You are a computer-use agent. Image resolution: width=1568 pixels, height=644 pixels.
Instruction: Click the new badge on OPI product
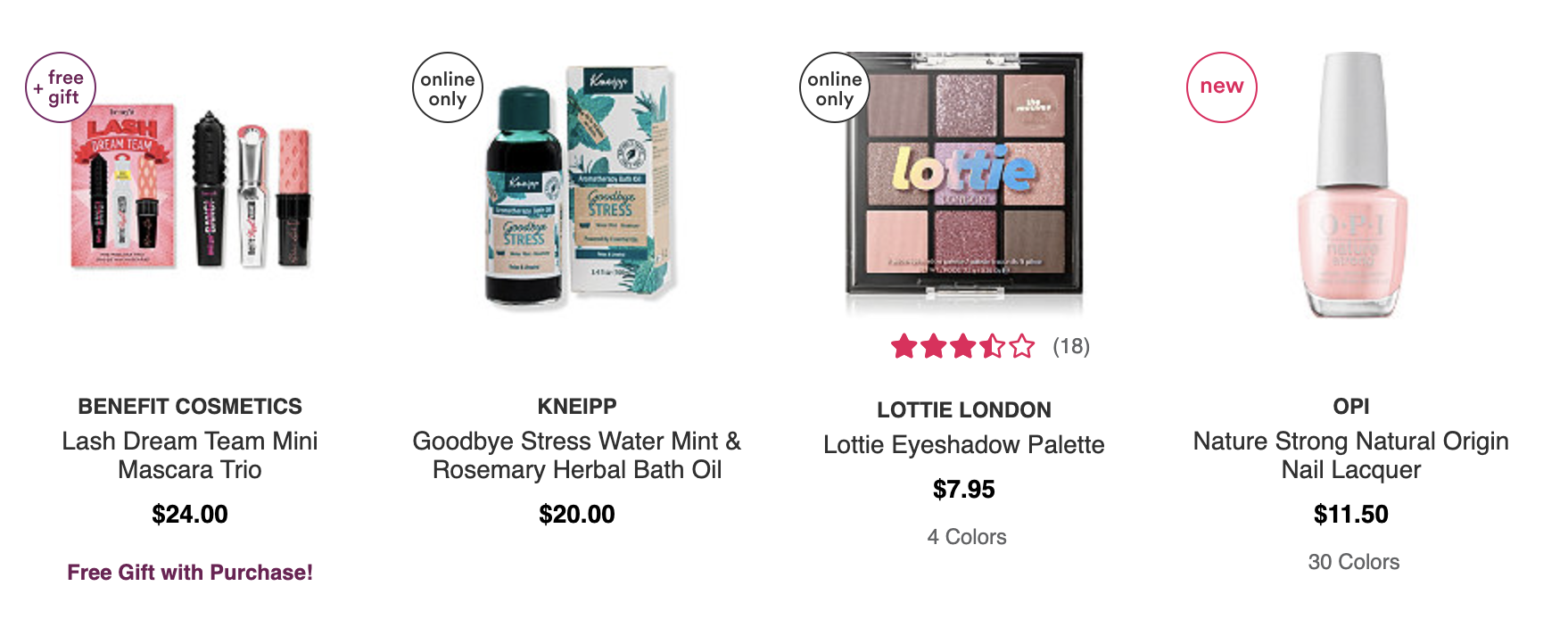(1222, 87)
